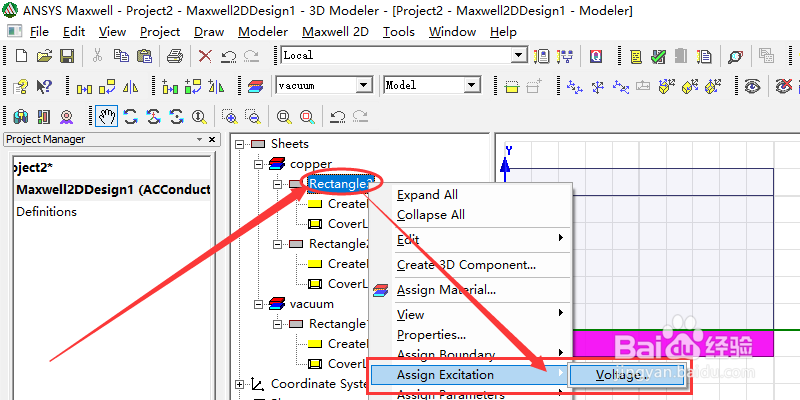Open Project Manager pin dropdown arrow
This screenshot has height=400, width=800.
pos(199,140)
